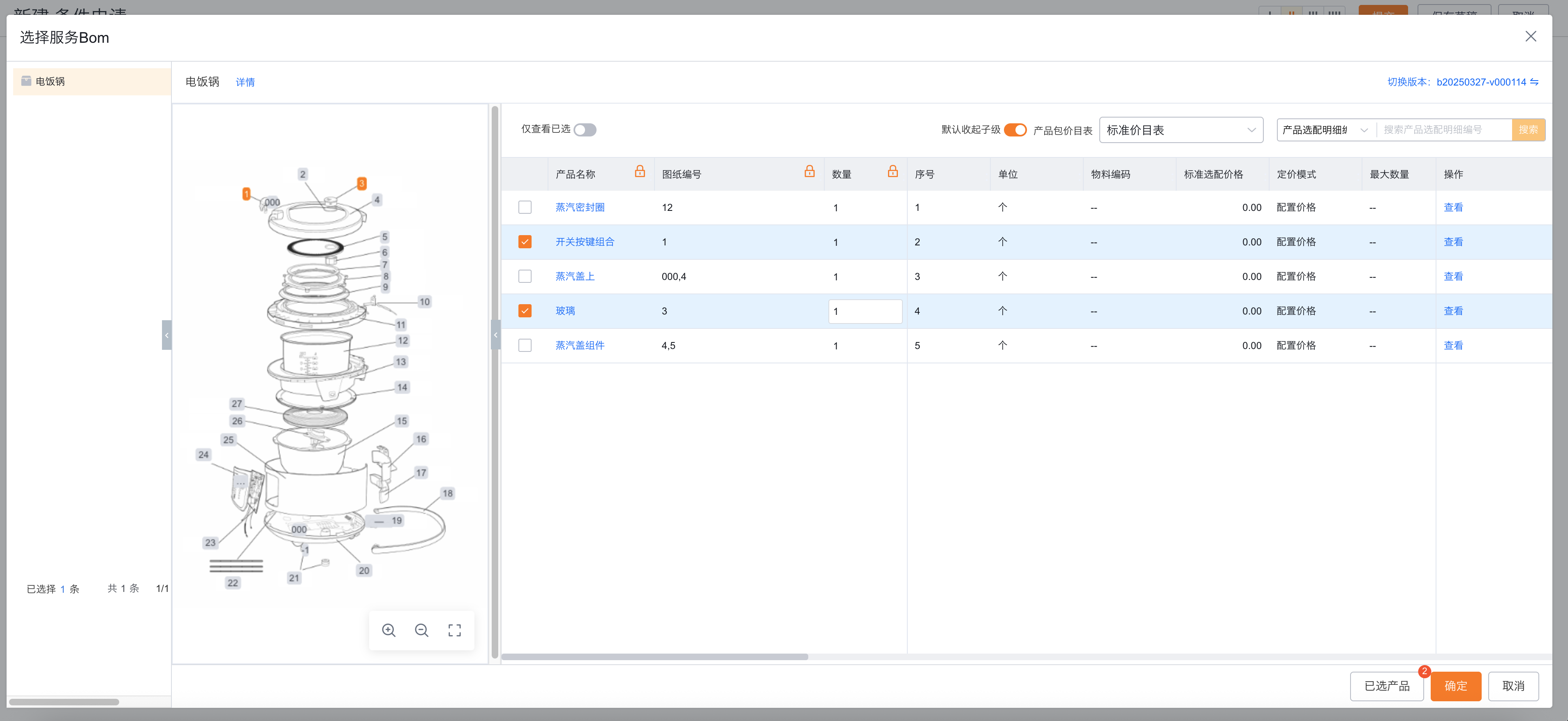Uncheck the 开关按键组合 row checkbox

click(x=525, y=242)
